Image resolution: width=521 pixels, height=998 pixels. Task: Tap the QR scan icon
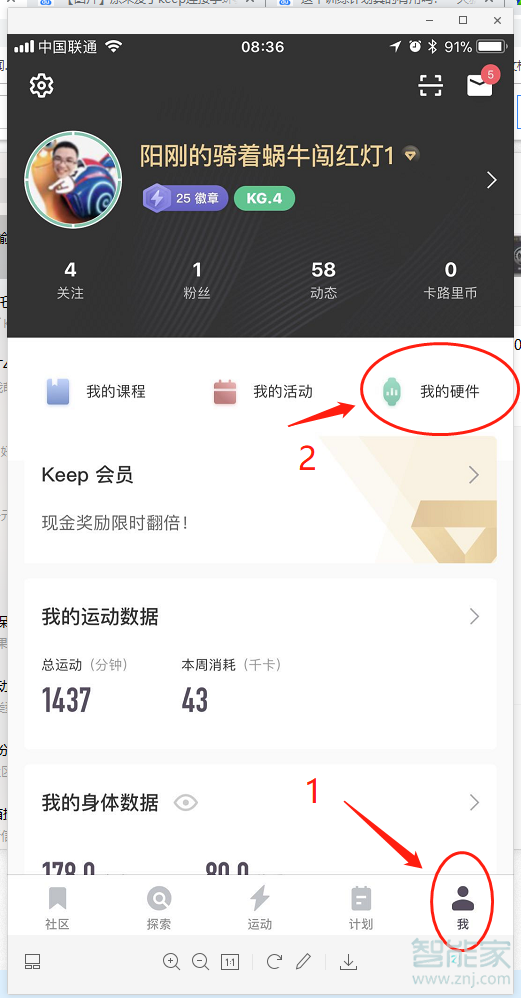point(431,85)
